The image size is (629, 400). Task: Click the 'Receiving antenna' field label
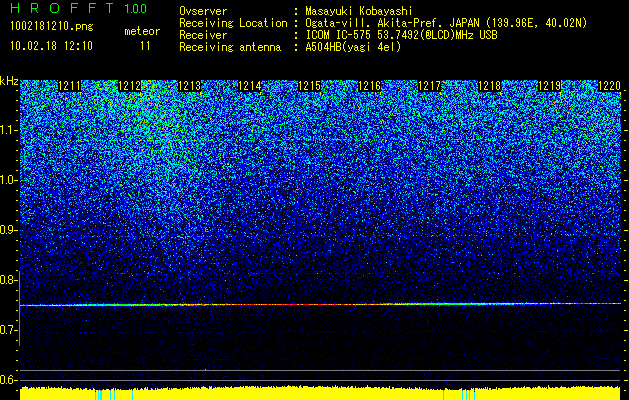(230, 47)
